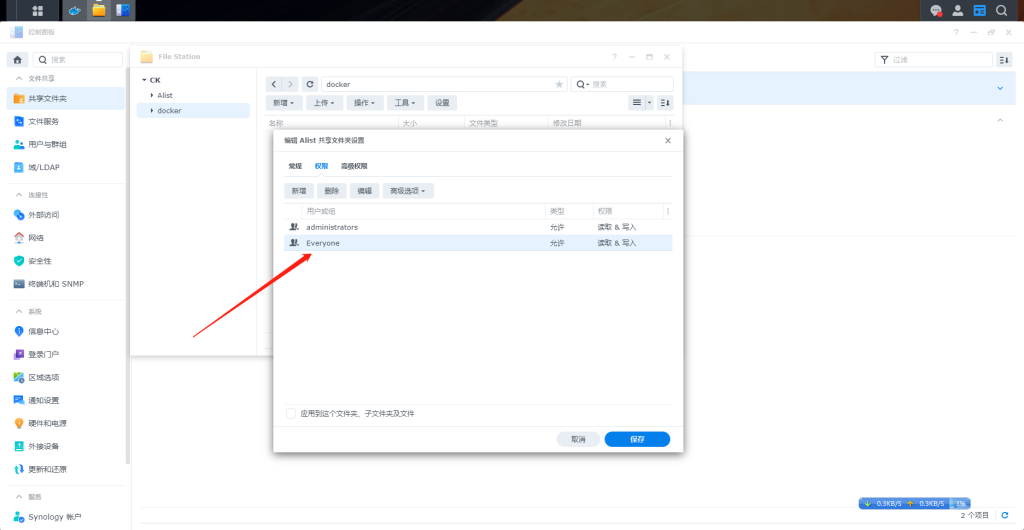This screenshot has height=530, width=1024.
Task: Switch to Control Panel taskbar icon
Action: 122,10
